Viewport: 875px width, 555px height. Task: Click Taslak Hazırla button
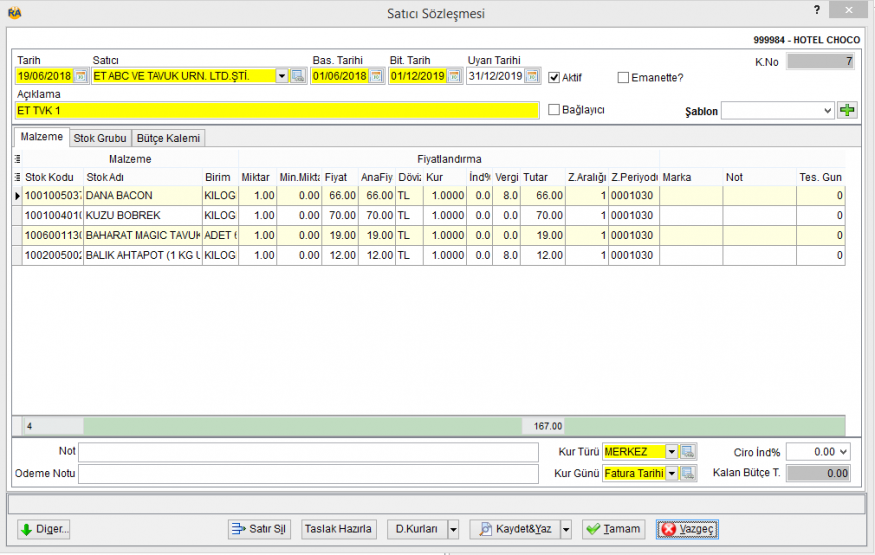pyautogui.click(x=338, y=529)
